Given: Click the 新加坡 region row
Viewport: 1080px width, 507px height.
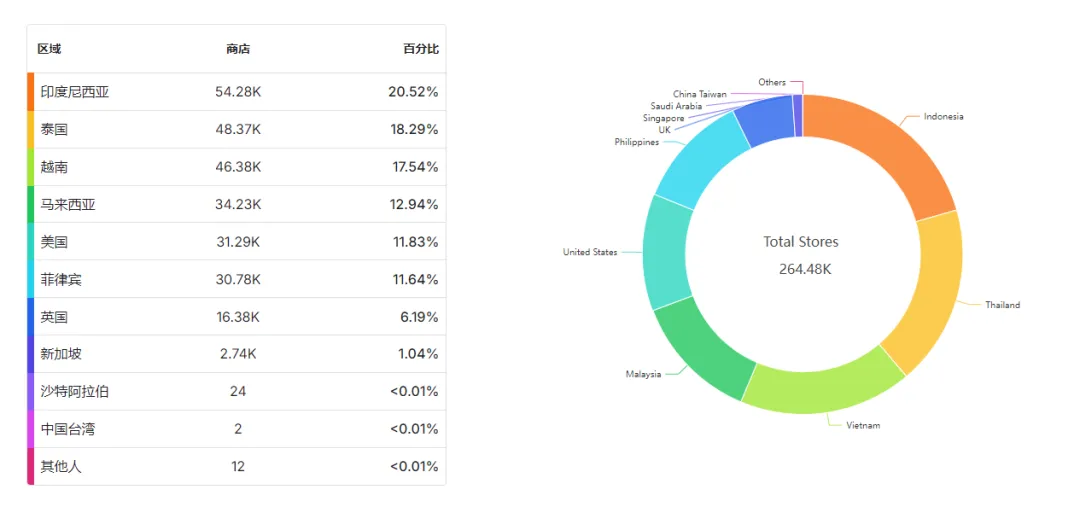Looking at the screenshot, I should (x=236, y=354).
